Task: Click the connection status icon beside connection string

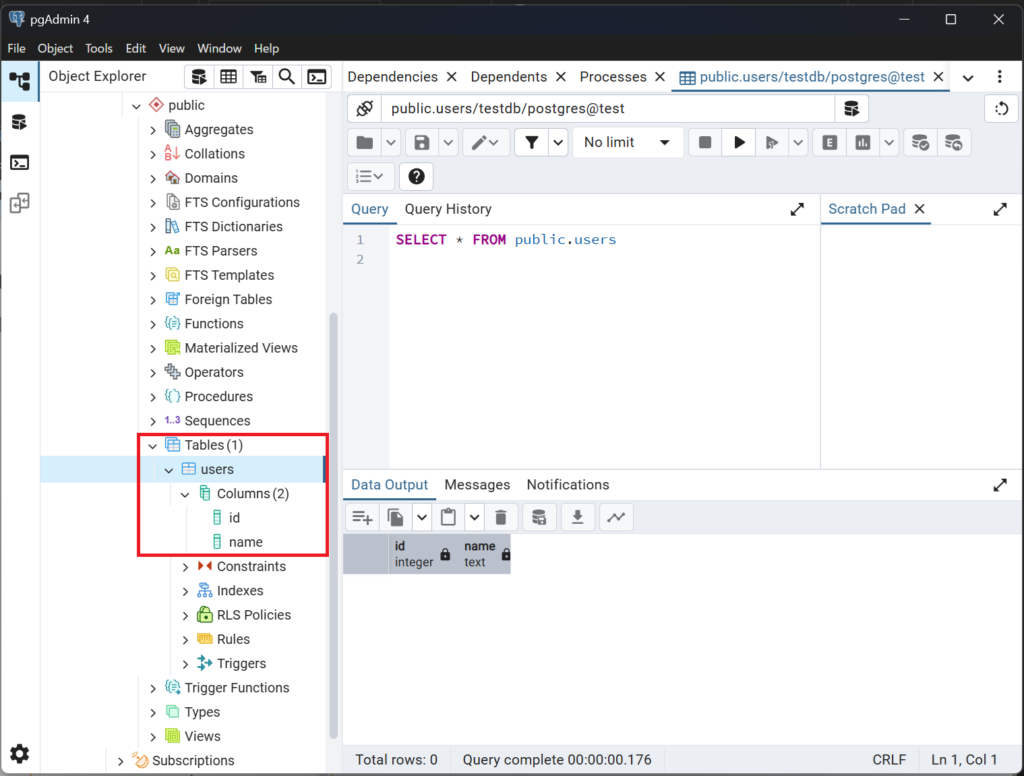Action: 364,108
